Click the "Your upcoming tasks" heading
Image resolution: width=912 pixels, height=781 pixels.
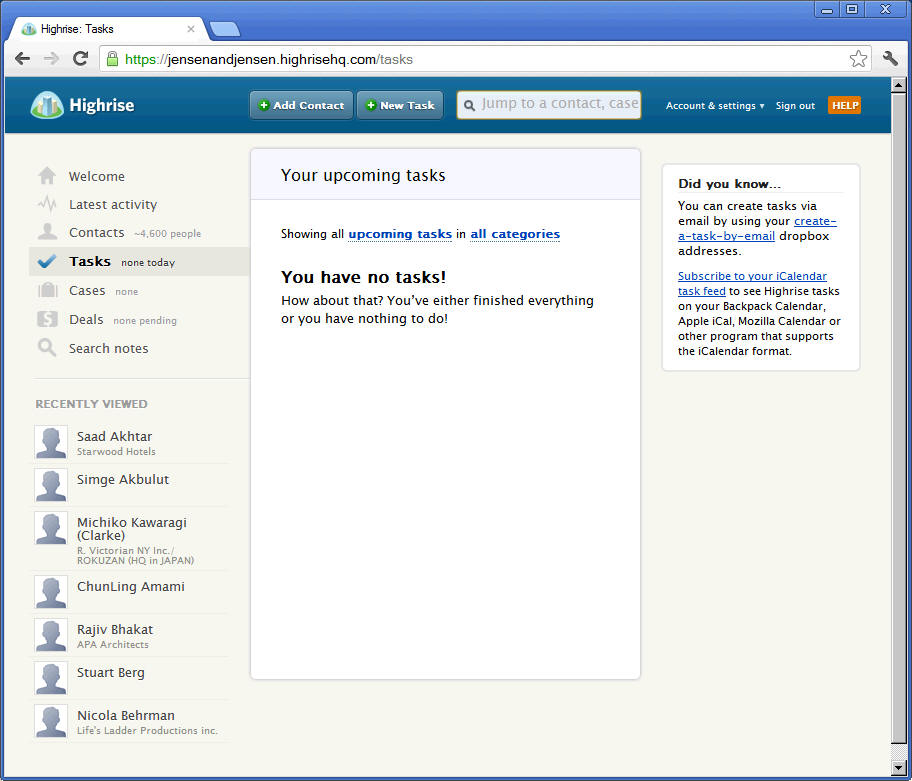point(363,175)
